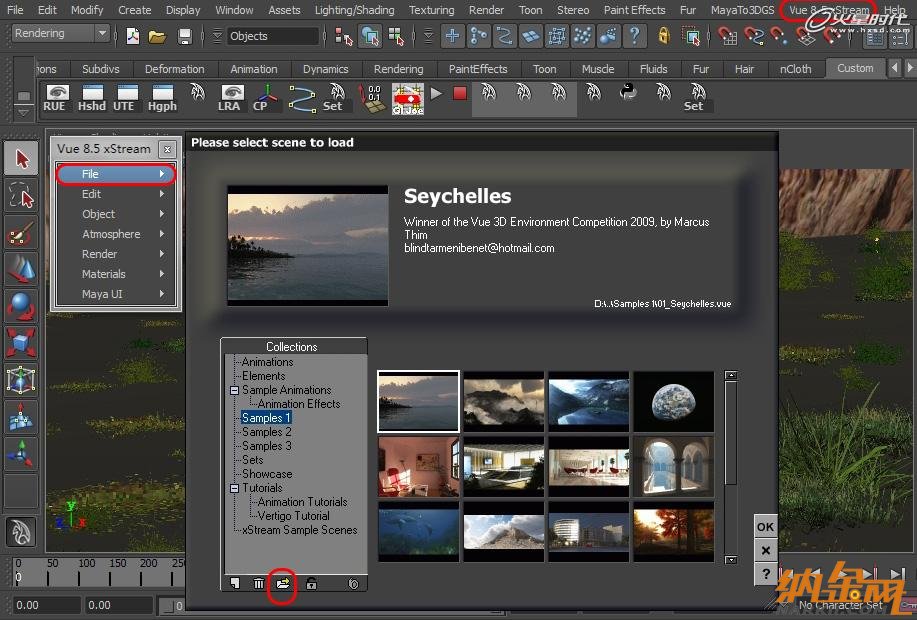Viewport: 917px width, 620px height.
Task: Expand the Object submenu in Vue panel
Action: pyautogui.click(x=116, y=214)
